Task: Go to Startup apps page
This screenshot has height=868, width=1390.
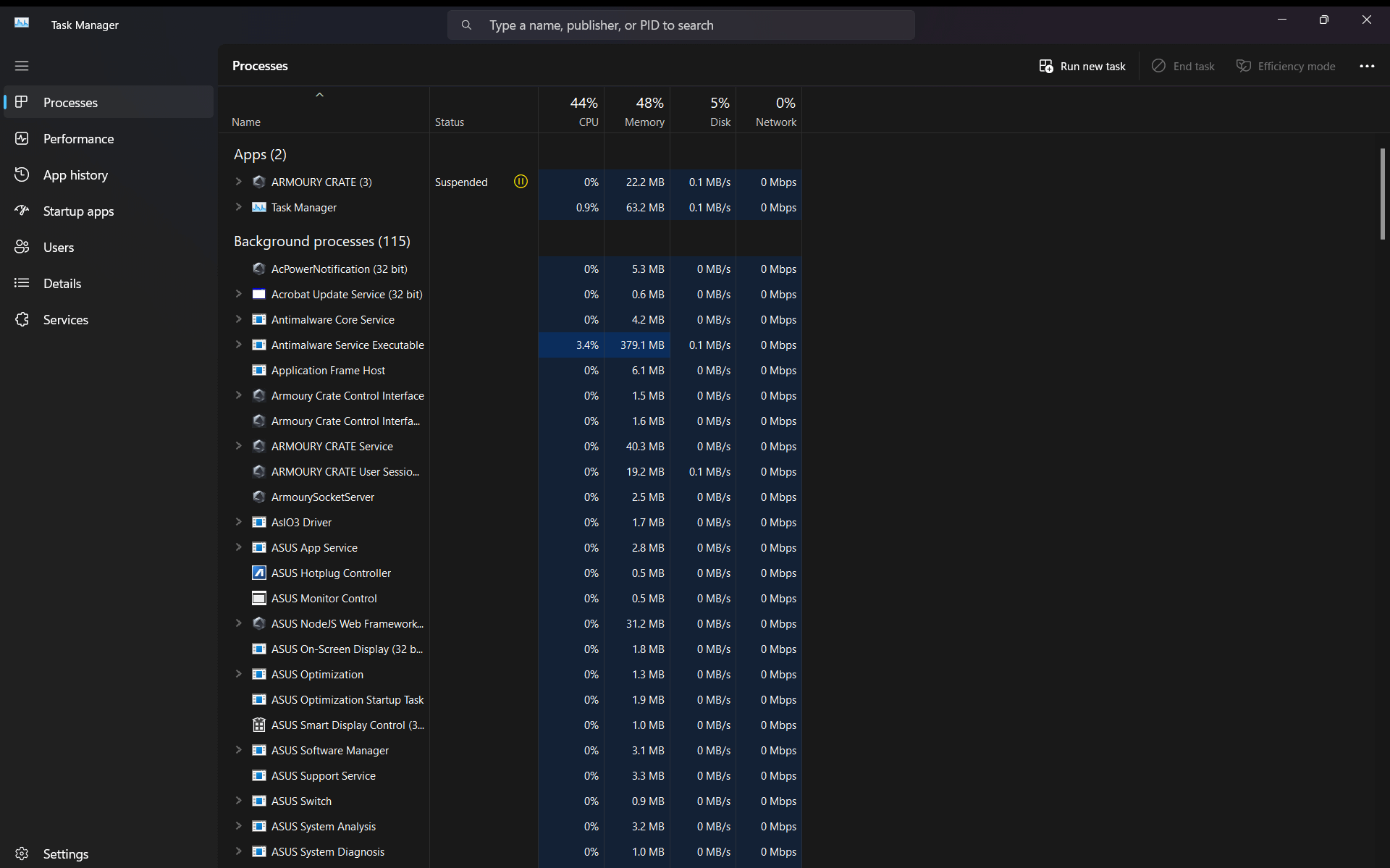Action: tap(78, 211)
